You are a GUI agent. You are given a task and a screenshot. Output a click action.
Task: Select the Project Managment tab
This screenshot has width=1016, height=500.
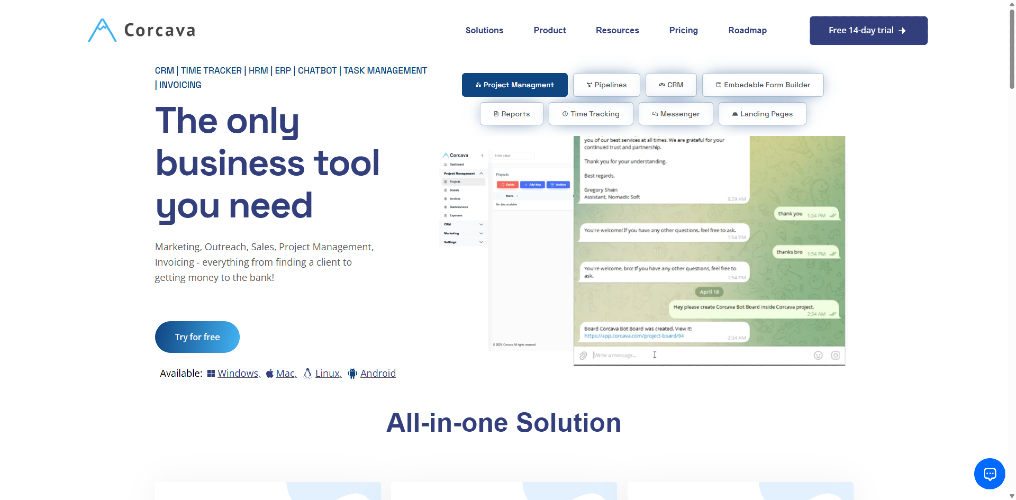514,85
